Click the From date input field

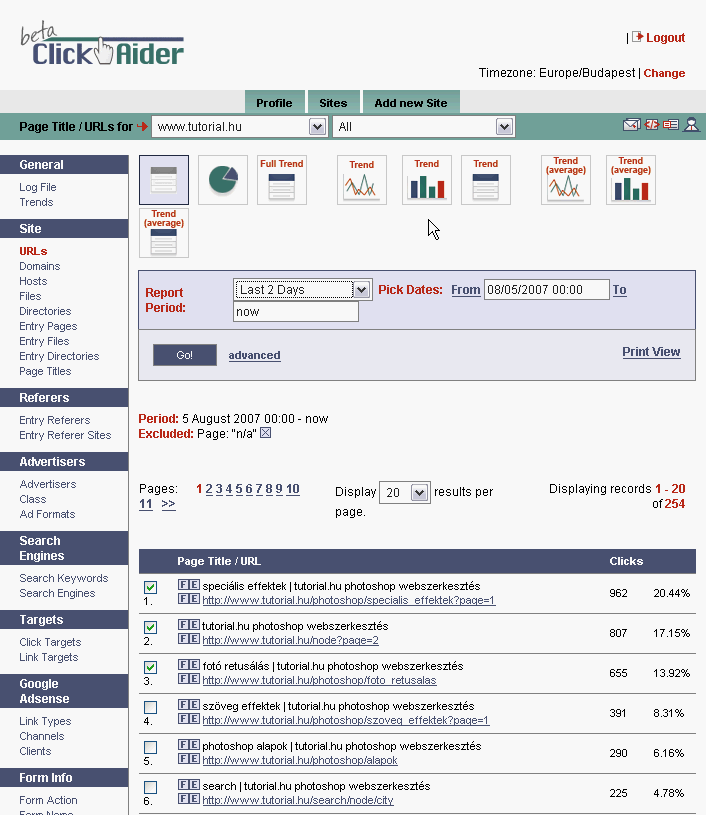546,290
